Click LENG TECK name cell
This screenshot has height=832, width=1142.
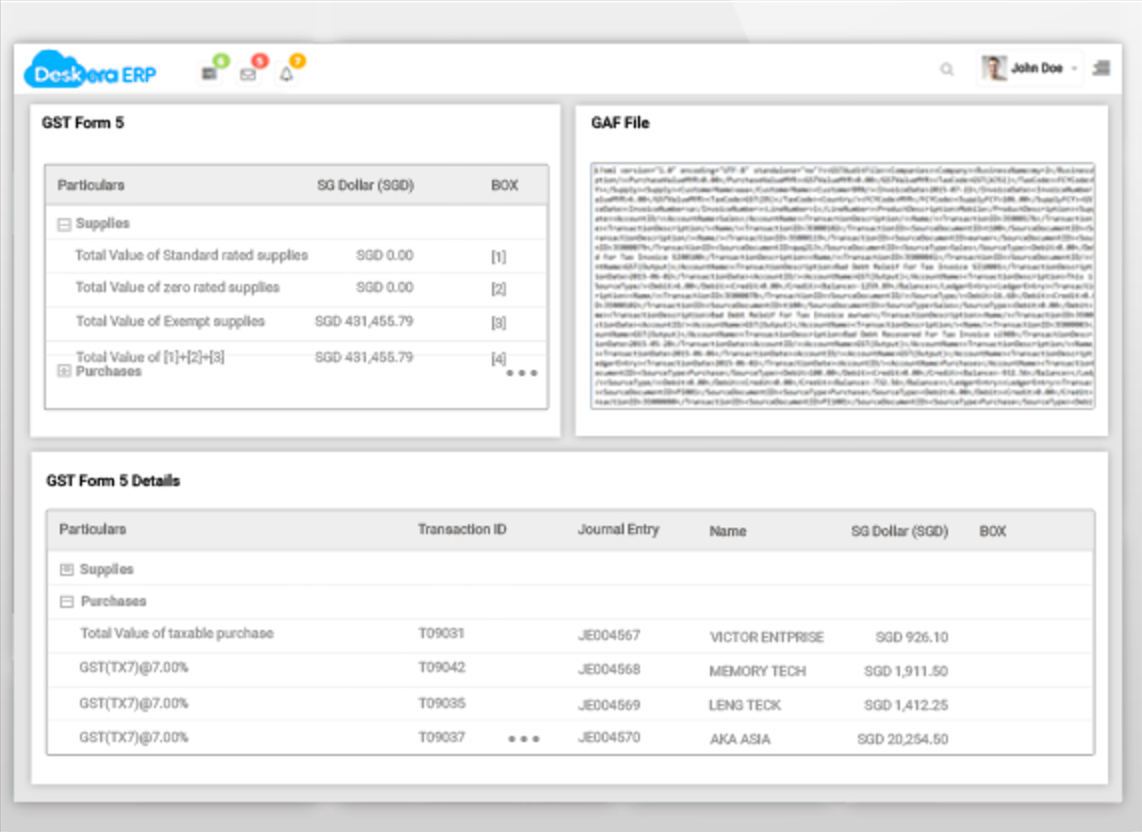click(x=744, y=705)
